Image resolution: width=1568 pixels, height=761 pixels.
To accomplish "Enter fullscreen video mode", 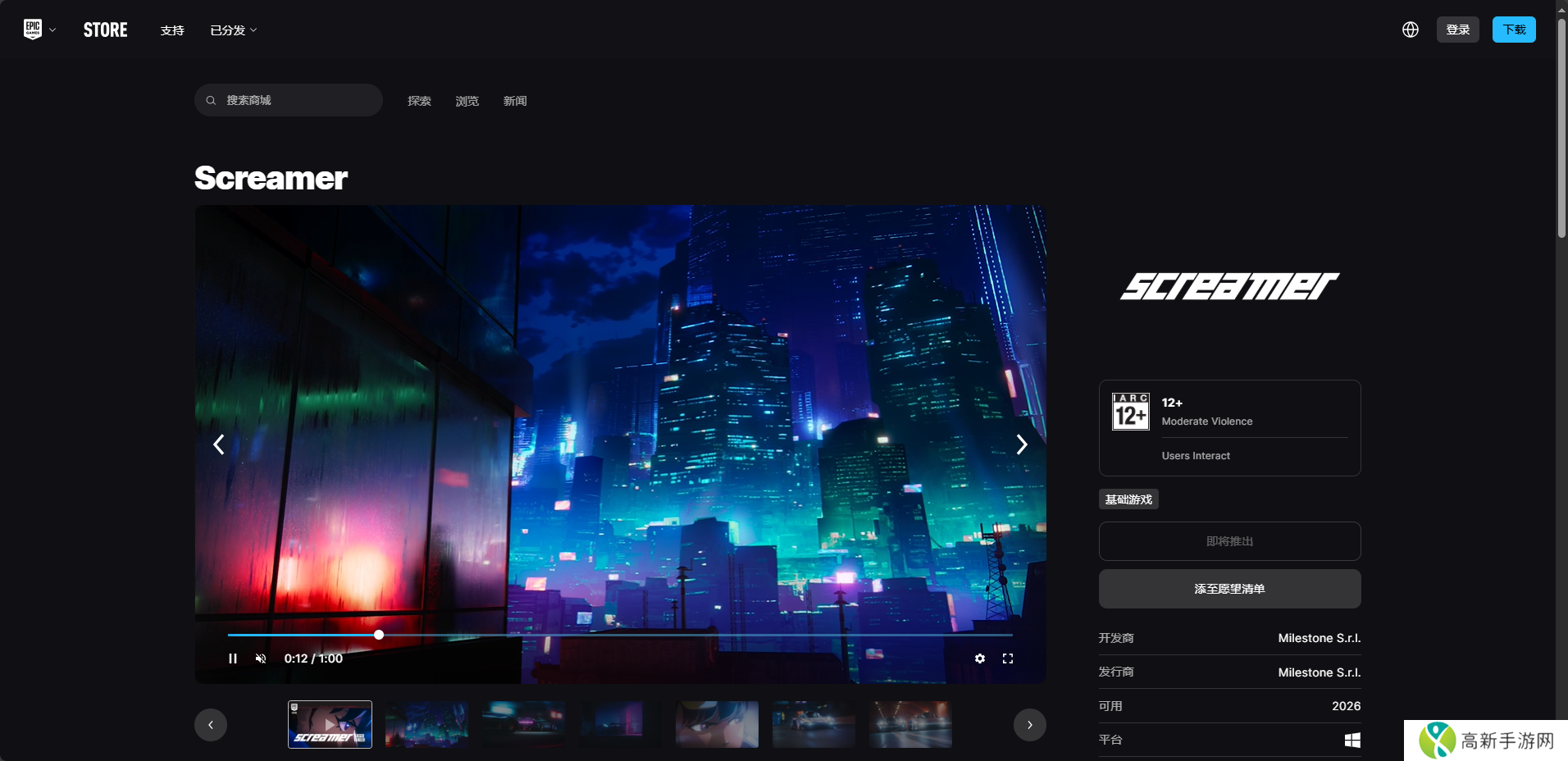I will [x=1008, y=658].
